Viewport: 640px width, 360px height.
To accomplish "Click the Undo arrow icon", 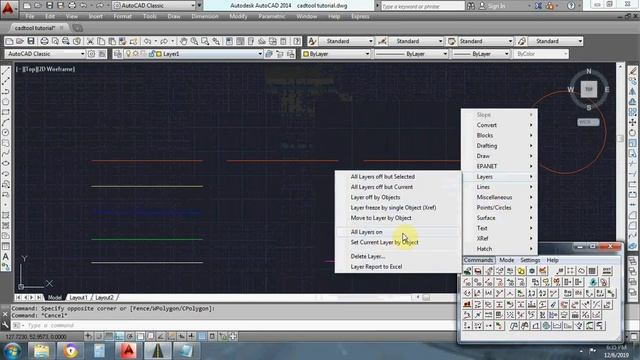I will pos(147,41).
